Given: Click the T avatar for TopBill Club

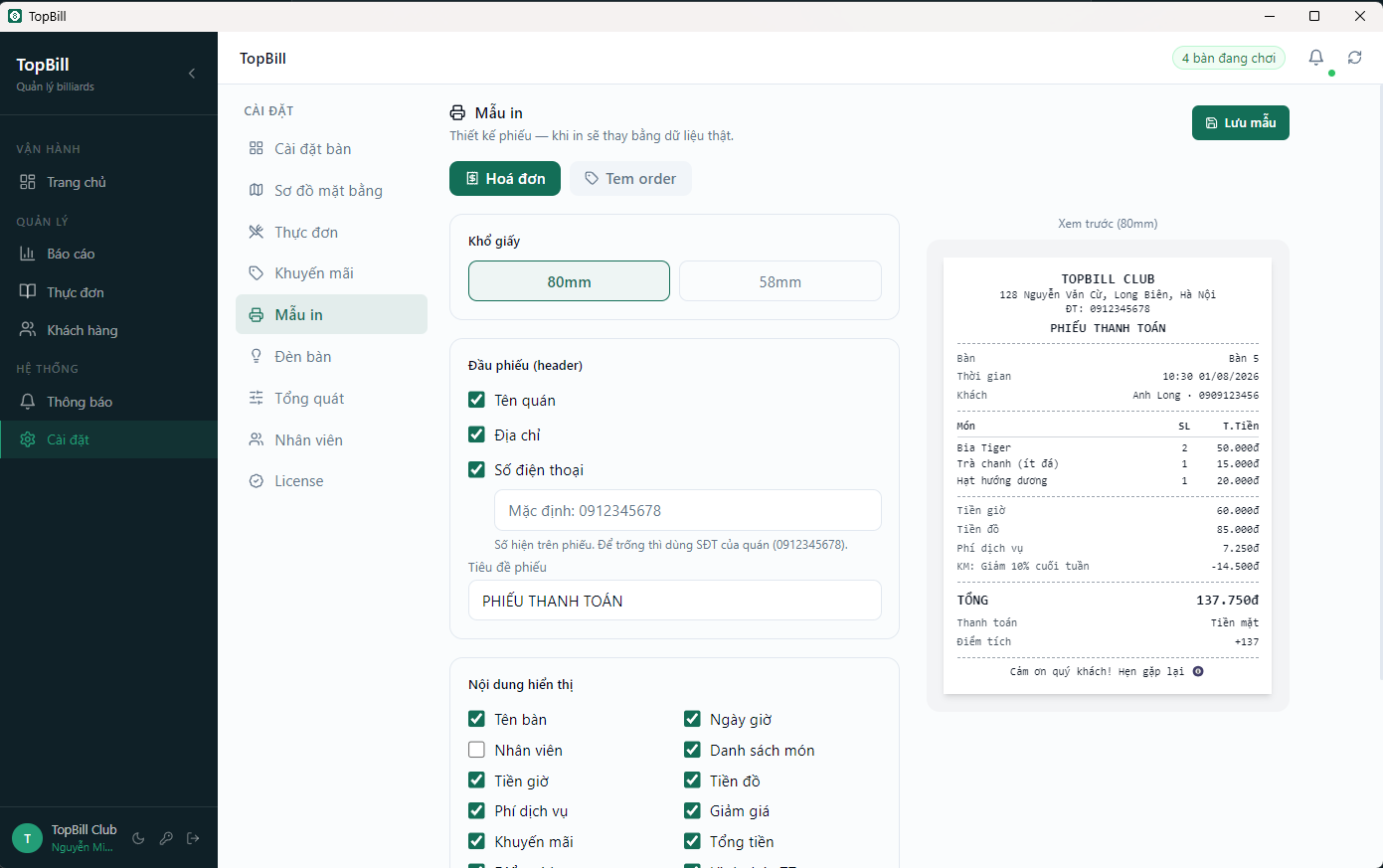Looking at the screenshot, I should pyautogui.click(x=27, y=838).
